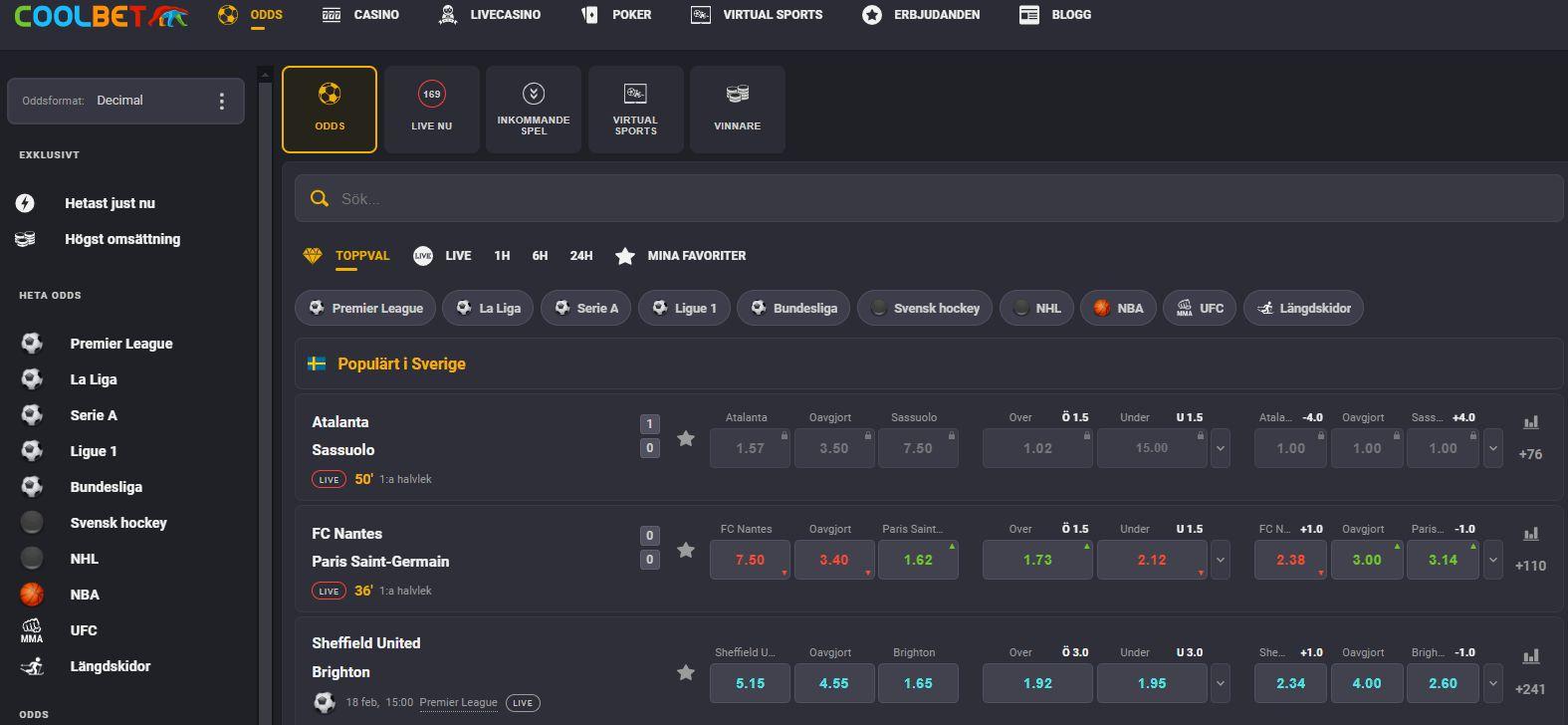Show MINA FAVORITER

coord(680,256)
